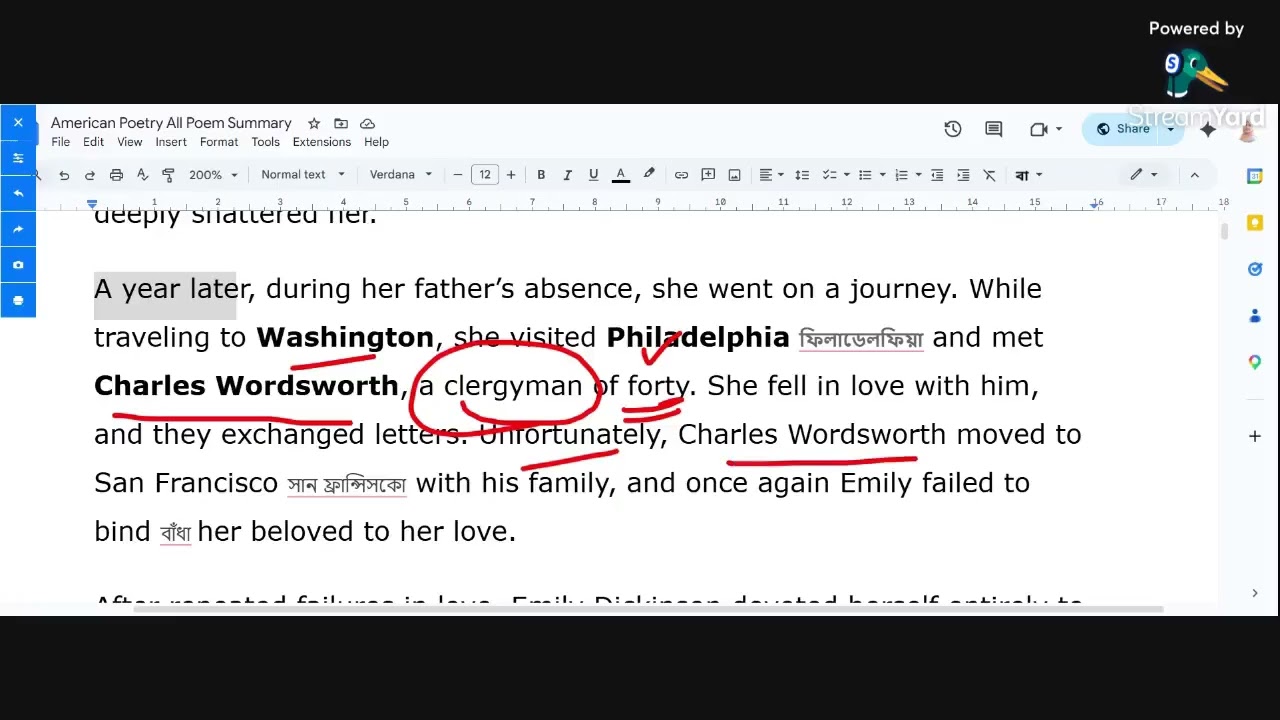Open the Tools menu
Image resolution: width=1280 pixels, height=720 pixels.
265,142
